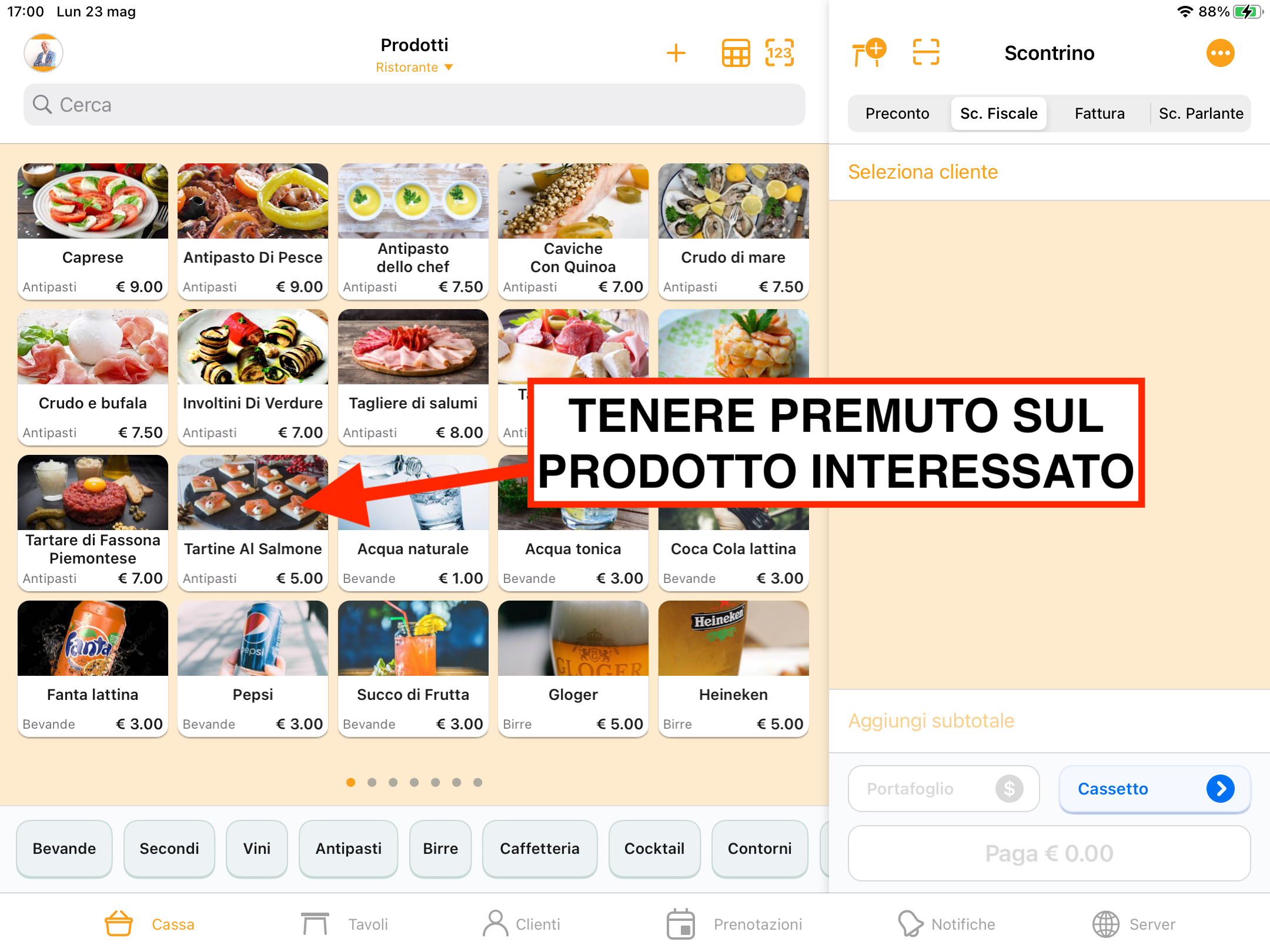Select the Sc. Parlante receipt type
This screenshot has width=1270, height=952.
click(x=1201, y=113)
